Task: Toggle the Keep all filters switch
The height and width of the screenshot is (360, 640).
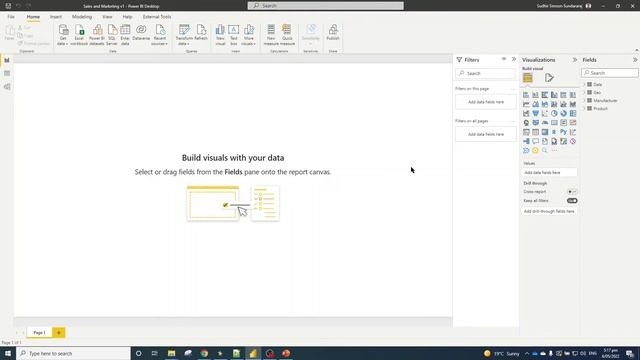Action: click(x=572, y=201)
